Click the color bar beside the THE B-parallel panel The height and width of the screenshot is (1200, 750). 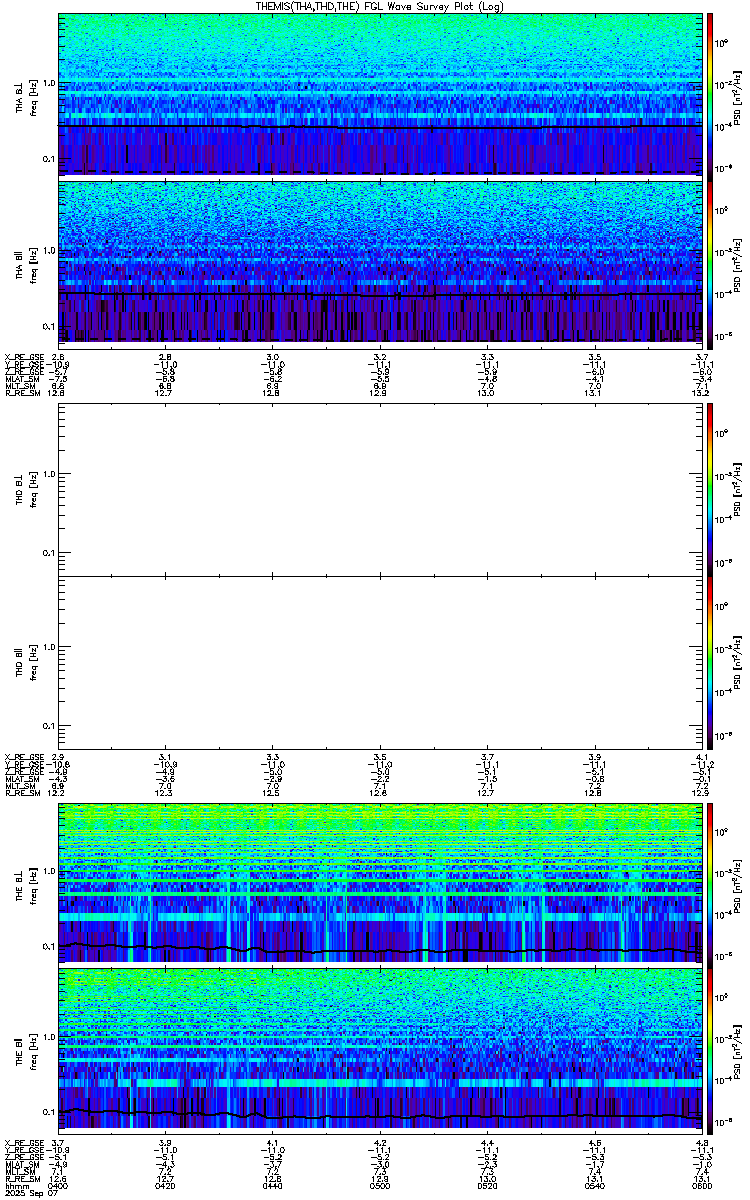pos(711,1049)
